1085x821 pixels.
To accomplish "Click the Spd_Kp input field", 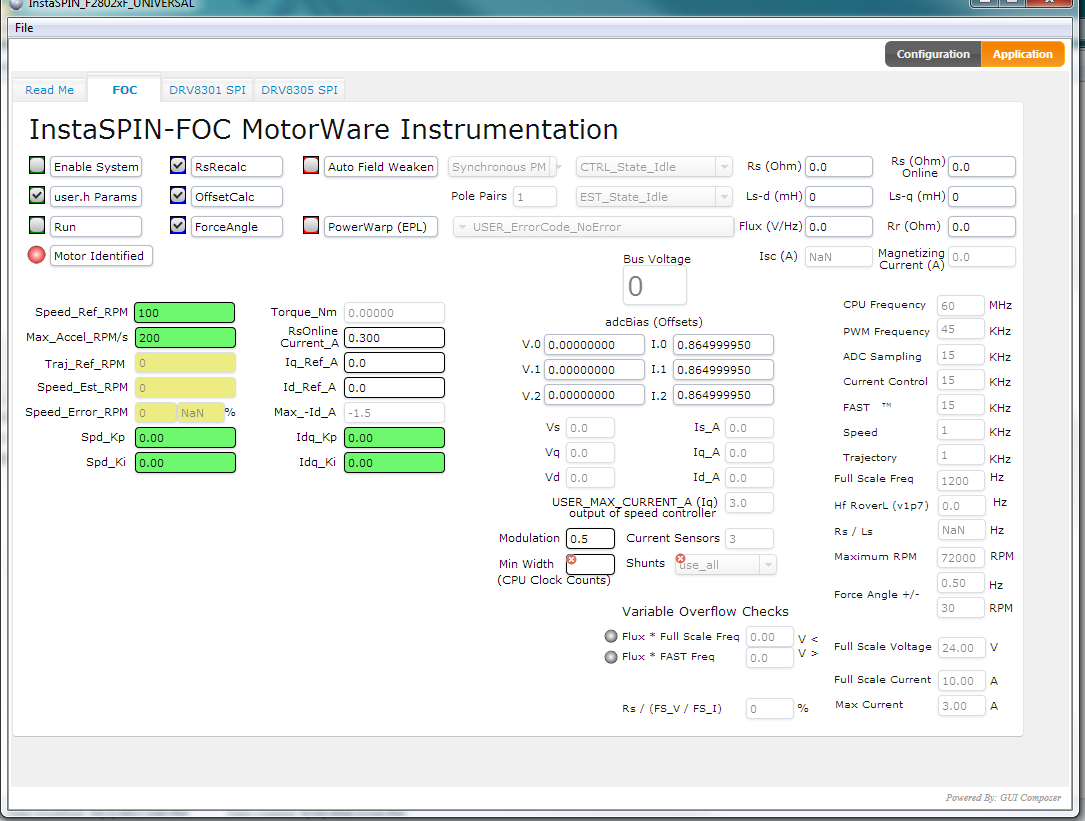I will (185, 437).
